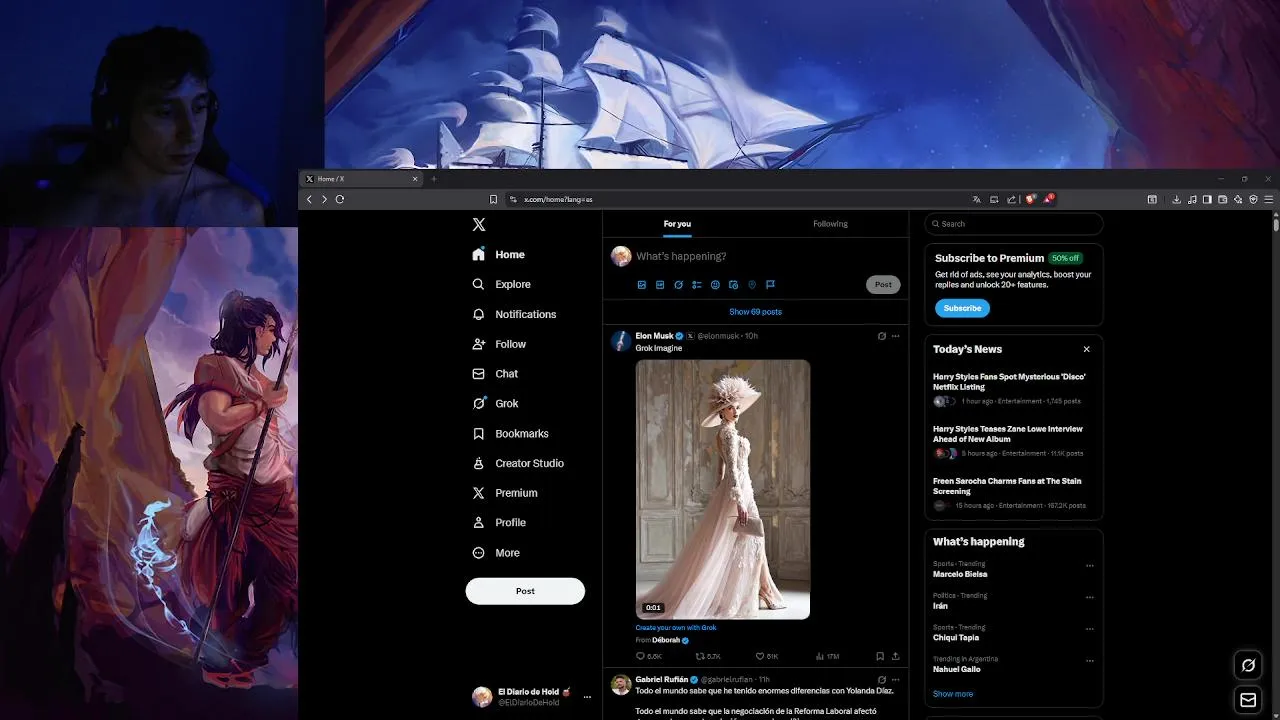This screenshot has height=720, width=1280.
Task: Add a poll in the composer
Action: click(697, 285)
